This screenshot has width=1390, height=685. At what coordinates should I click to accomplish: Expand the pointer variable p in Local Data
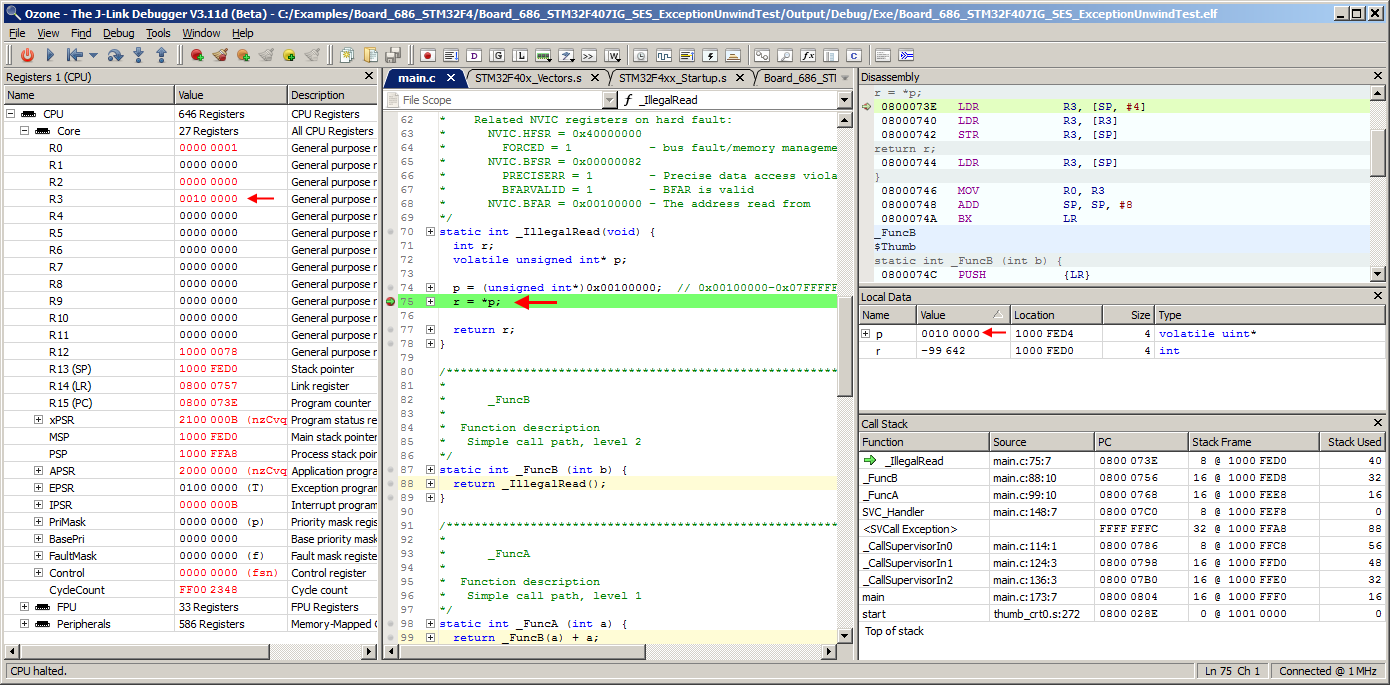(x=867, y=333)
